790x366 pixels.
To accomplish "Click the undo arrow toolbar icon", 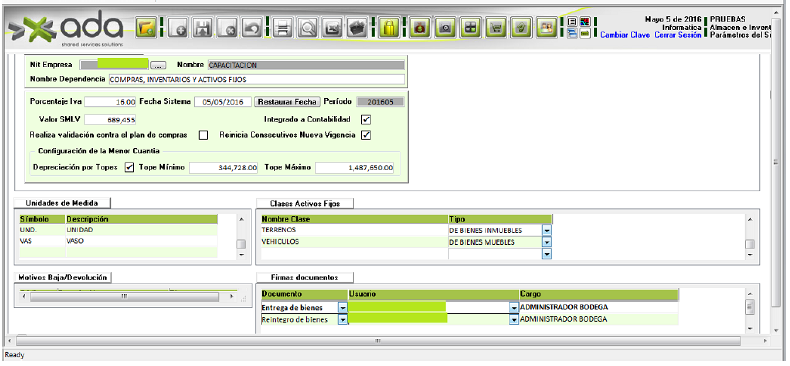I will tap(252, 28).
